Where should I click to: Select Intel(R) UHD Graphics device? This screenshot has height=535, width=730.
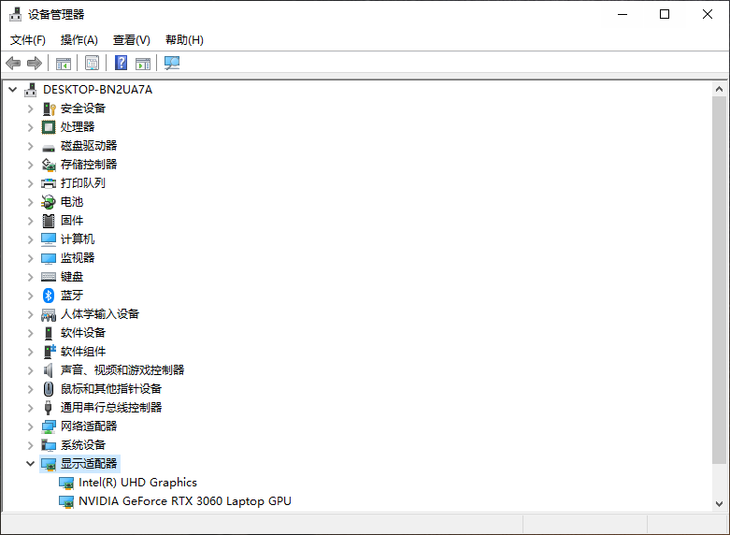(x=137, y=482)
